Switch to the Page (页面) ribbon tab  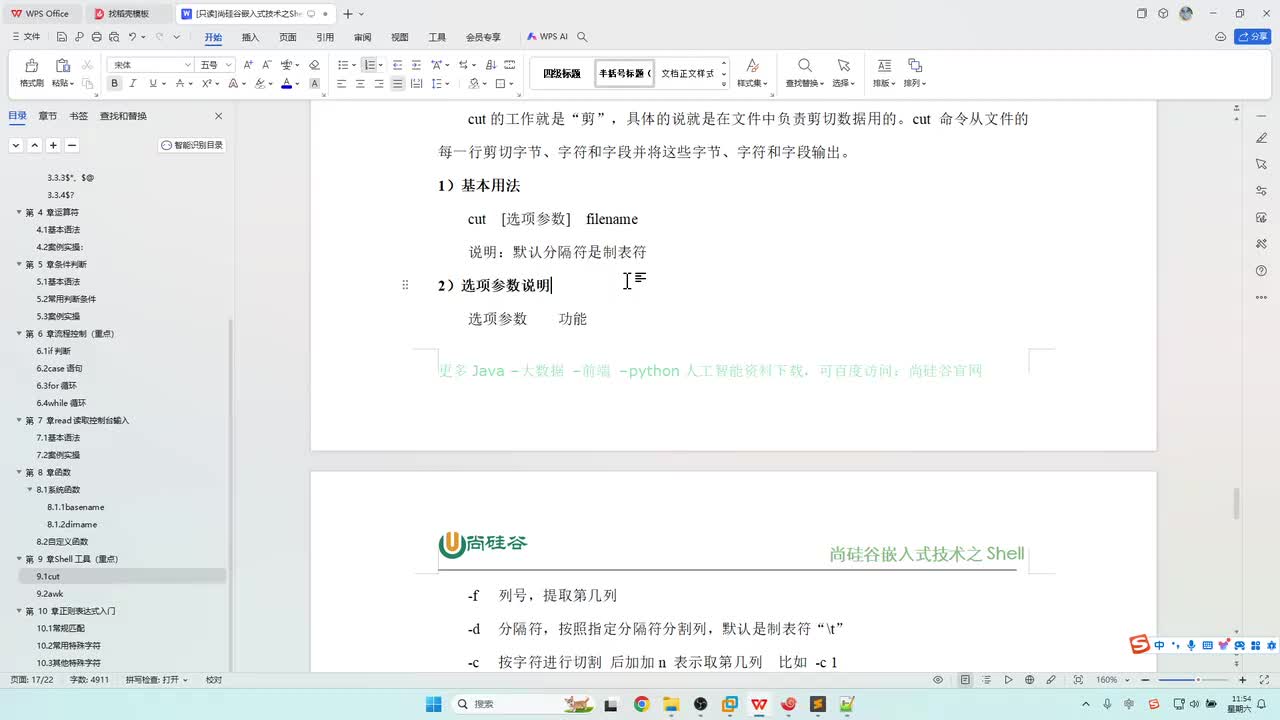(x=288, y=37)
